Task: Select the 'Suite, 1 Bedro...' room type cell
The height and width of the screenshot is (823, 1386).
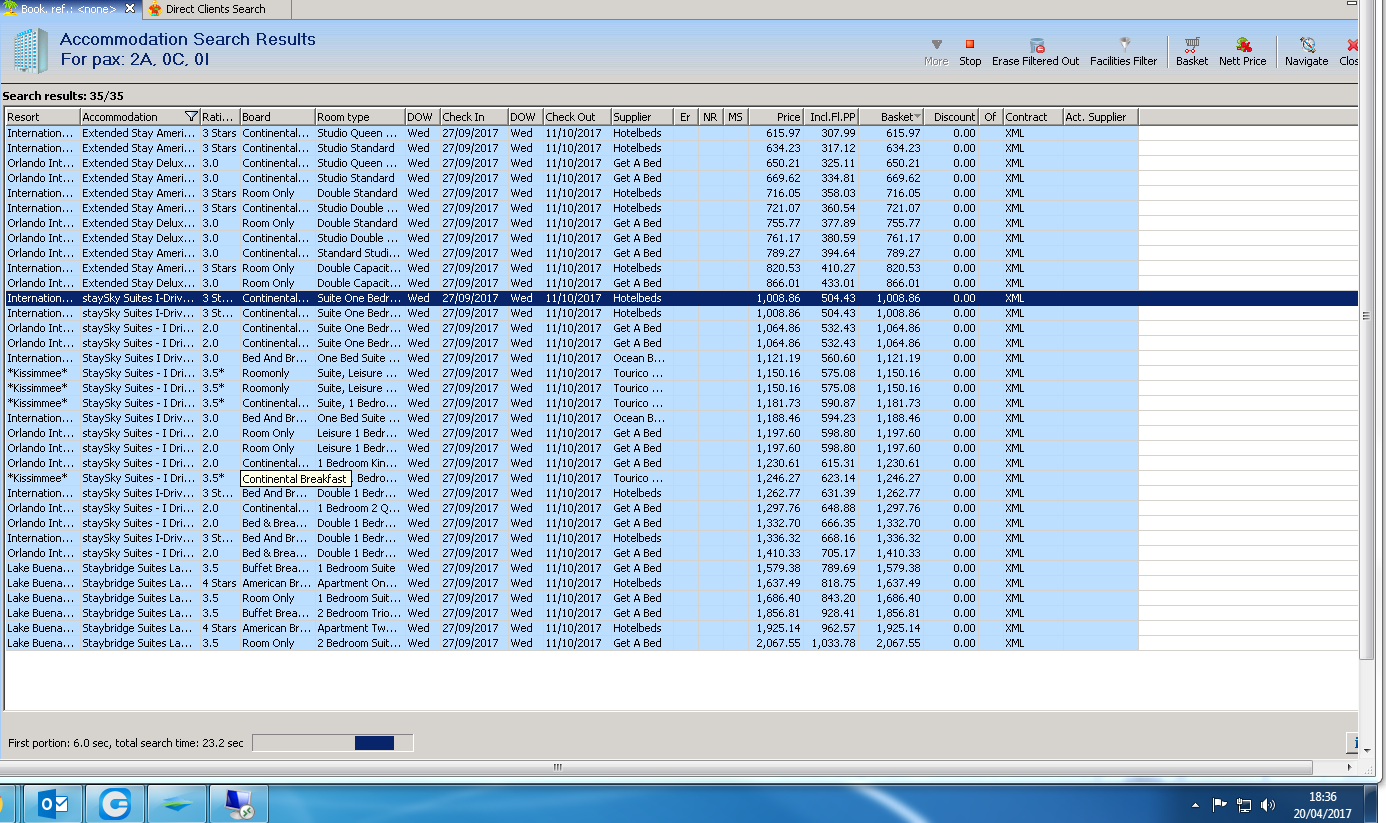Action: tap(360, 403)
